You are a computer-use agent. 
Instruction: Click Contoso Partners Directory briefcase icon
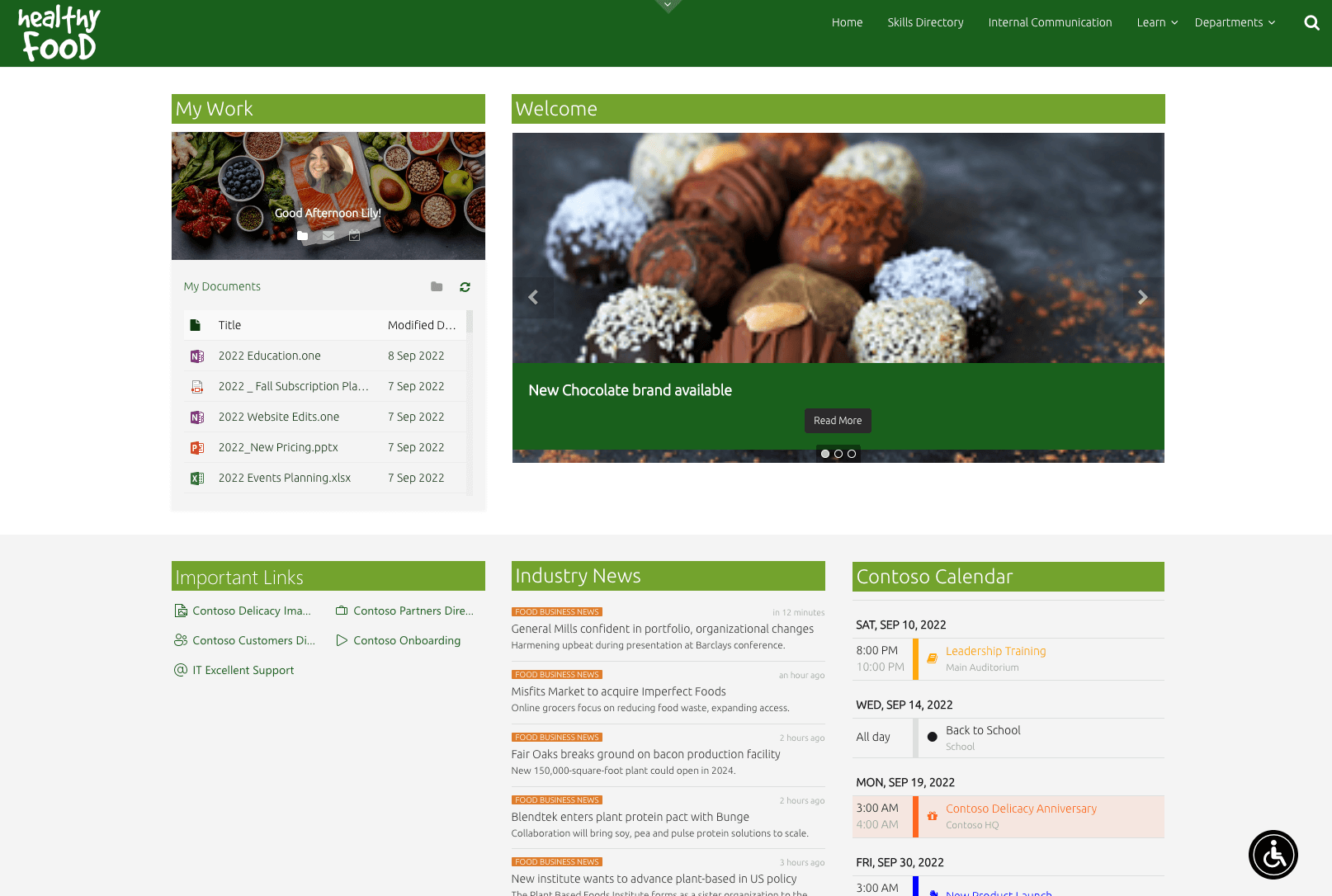[342, 611]
